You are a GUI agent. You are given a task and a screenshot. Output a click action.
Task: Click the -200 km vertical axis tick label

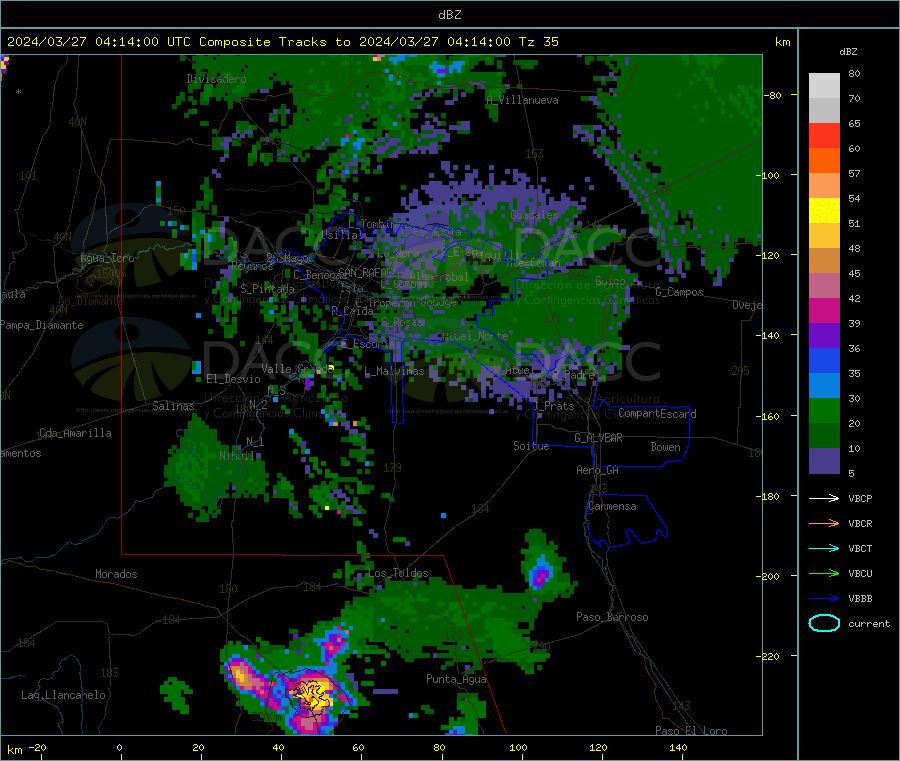point(767,576)
